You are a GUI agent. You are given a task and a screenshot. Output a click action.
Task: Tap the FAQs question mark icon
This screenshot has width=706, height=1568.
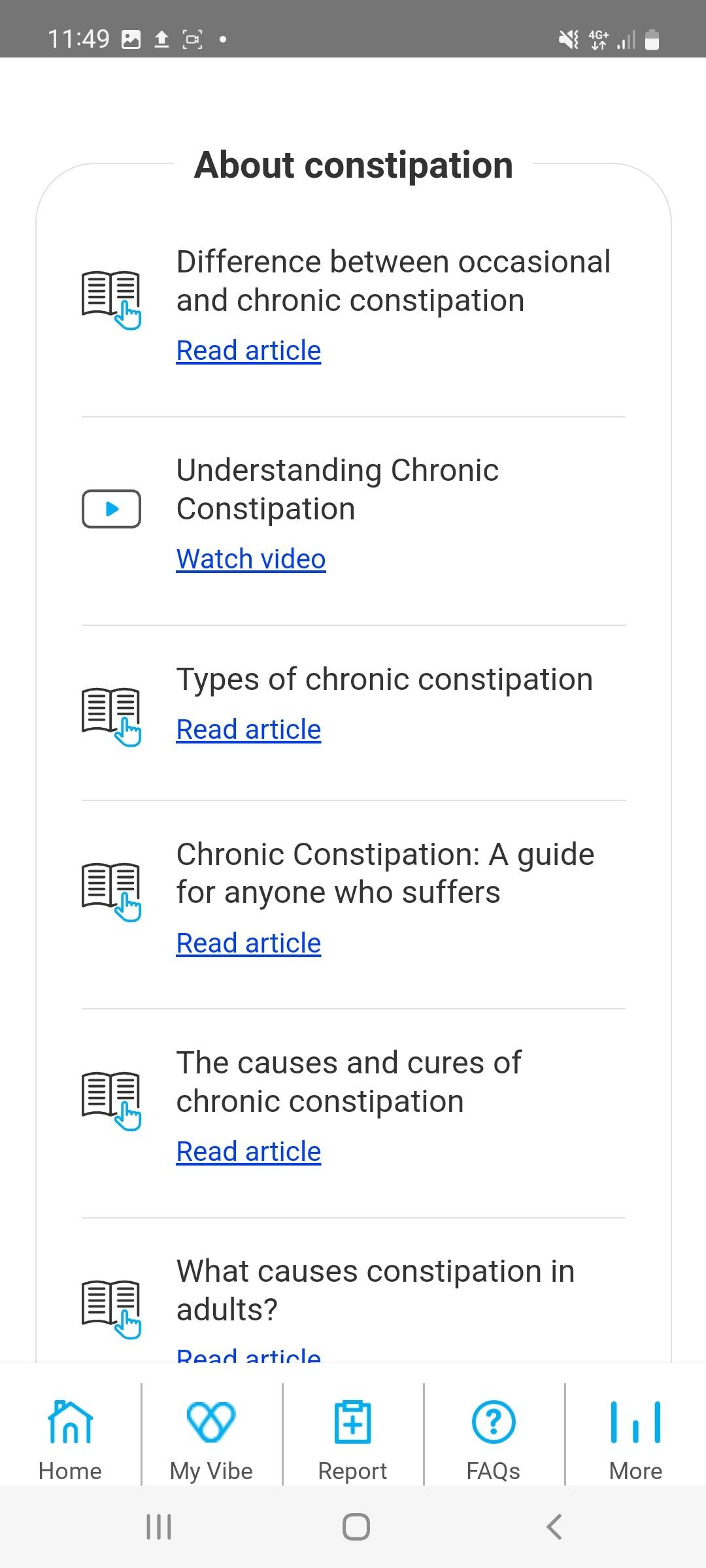coord(494,1422)
